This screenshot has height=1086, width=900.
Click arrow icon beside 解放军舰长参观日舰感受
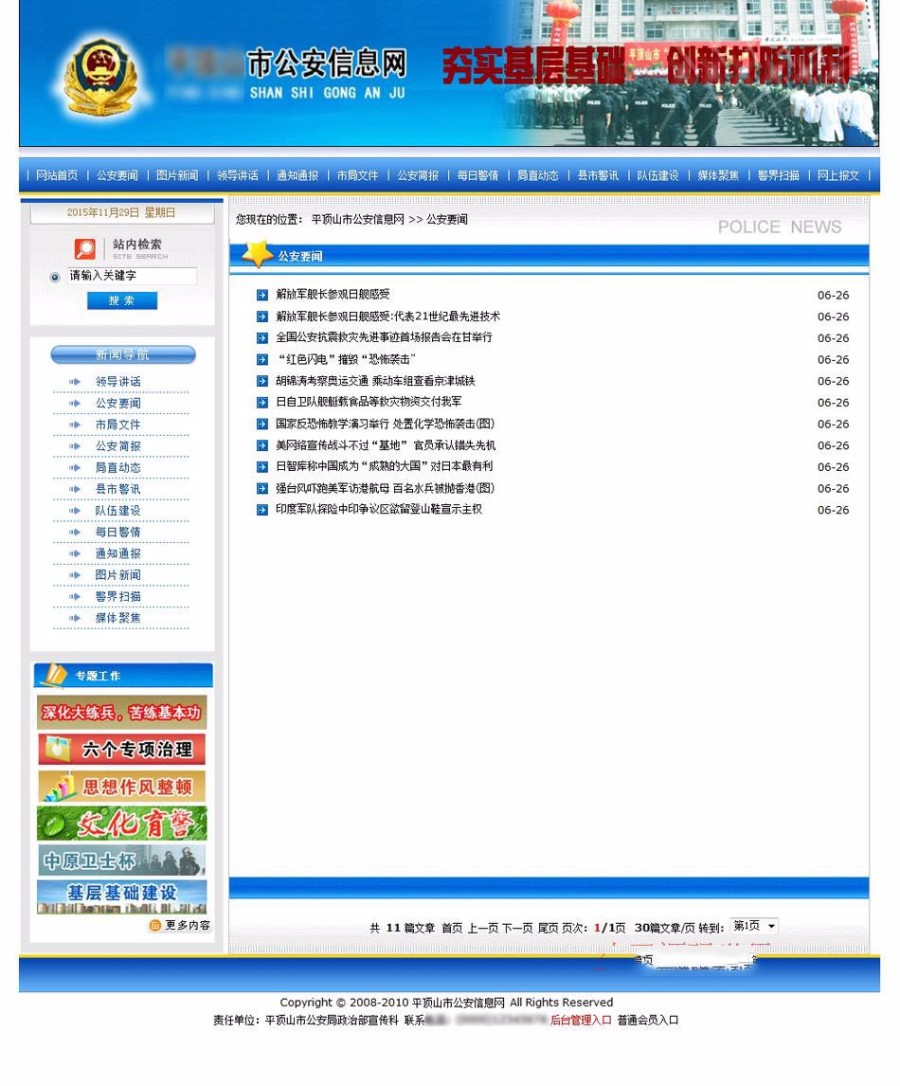tap(262, 295)
